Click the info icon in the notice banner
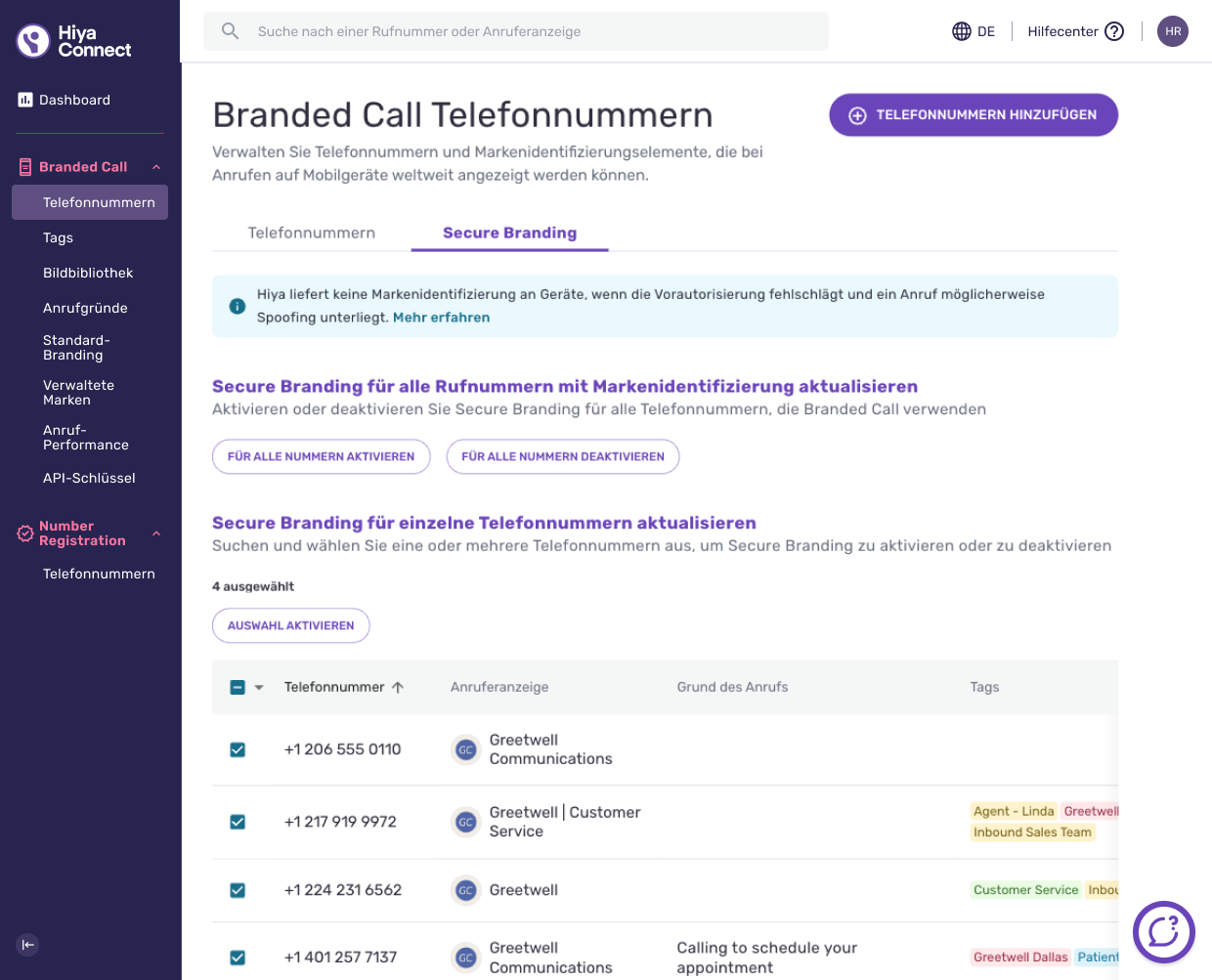 (x=238, y=306)
